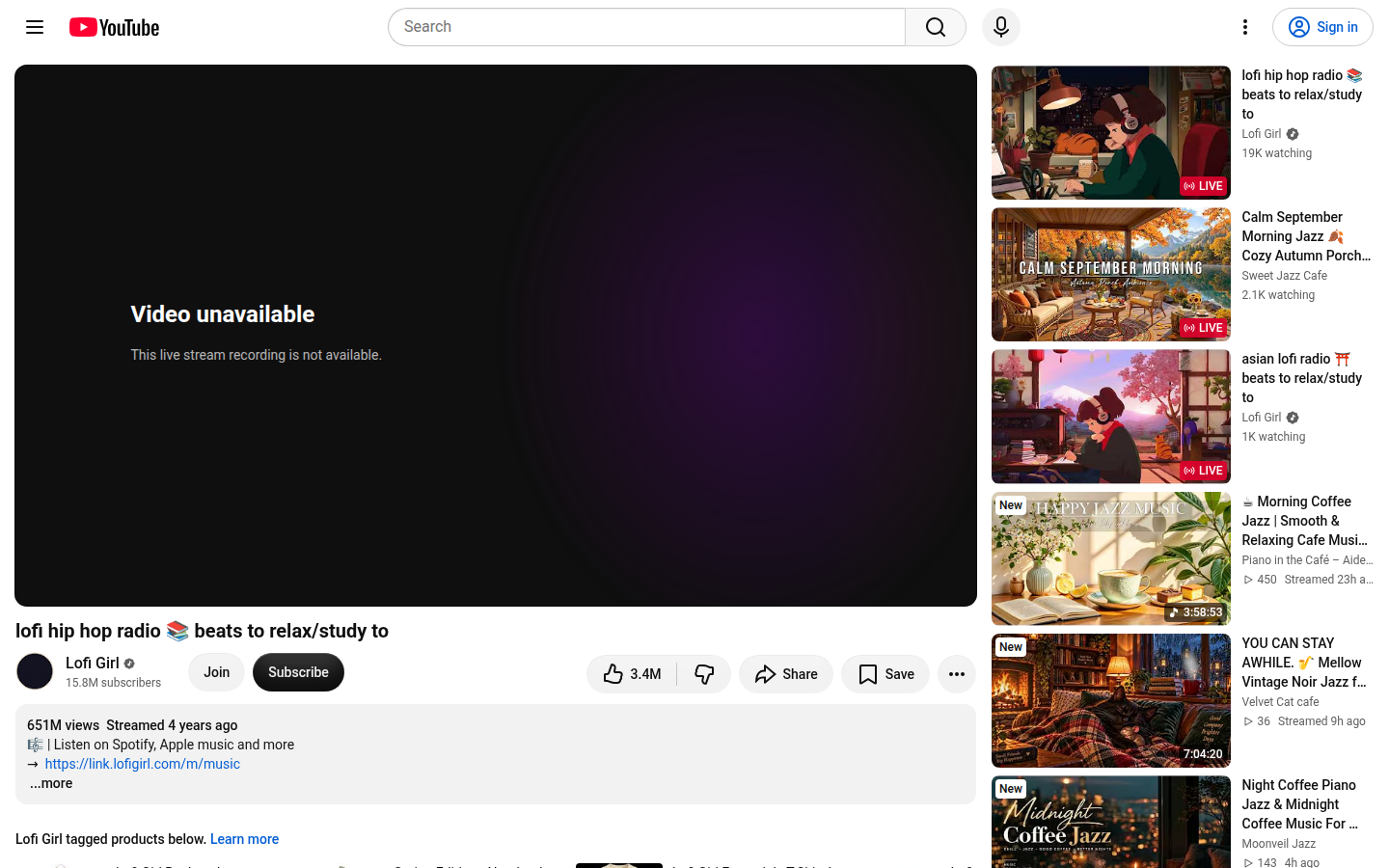The image size is (1389, 868).
Task: Open more actions ellipsis below video
Action: point(957,674)
